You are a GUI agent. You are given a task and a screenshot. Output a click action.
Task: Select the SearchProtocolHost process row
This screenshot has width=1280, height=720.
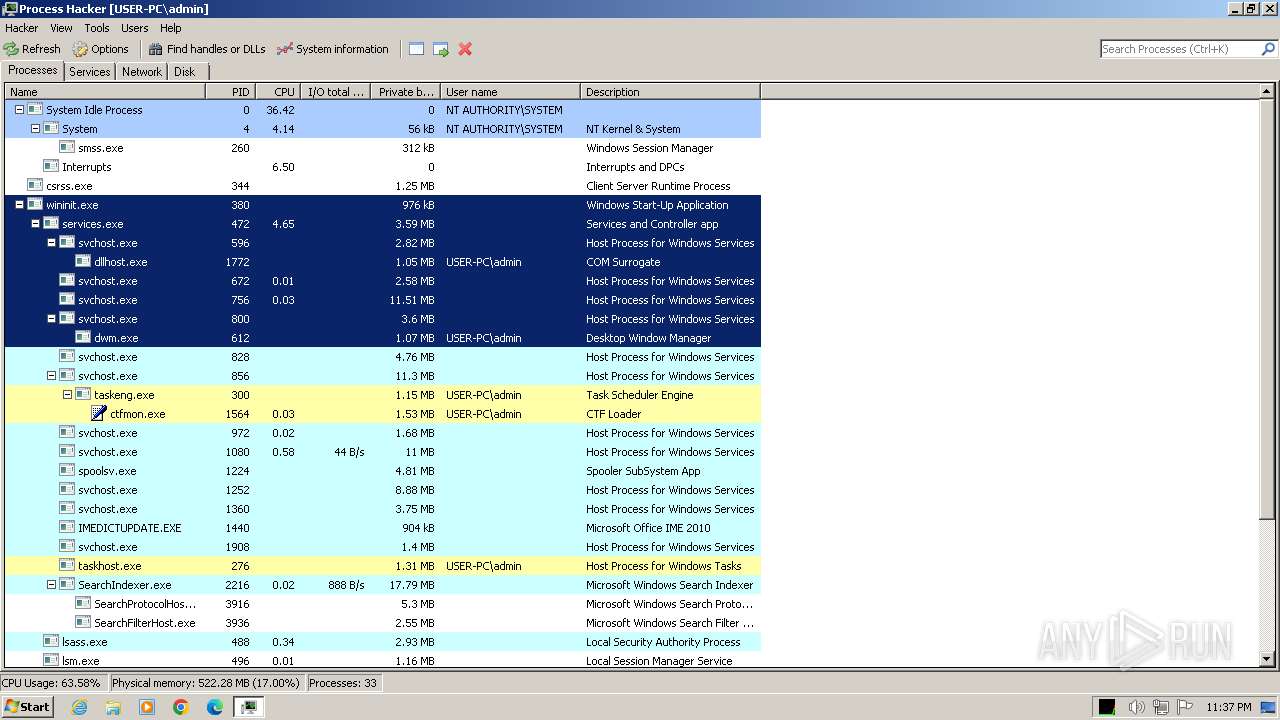(x=383, y=604)
